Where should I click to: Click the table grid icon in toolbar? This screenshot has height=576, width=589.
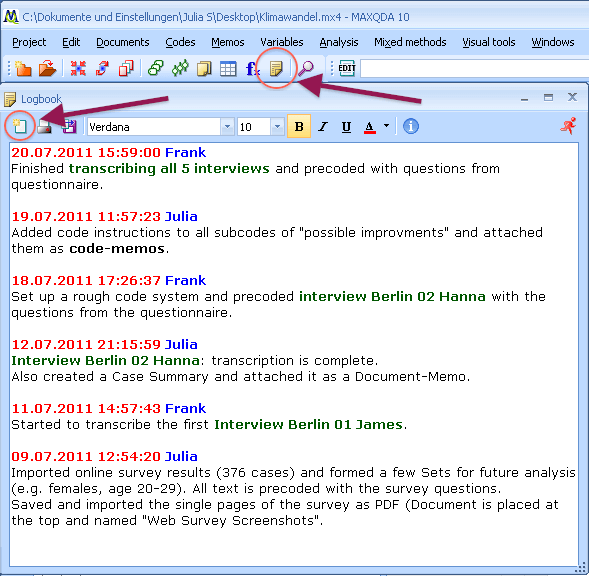pos(228,69)
